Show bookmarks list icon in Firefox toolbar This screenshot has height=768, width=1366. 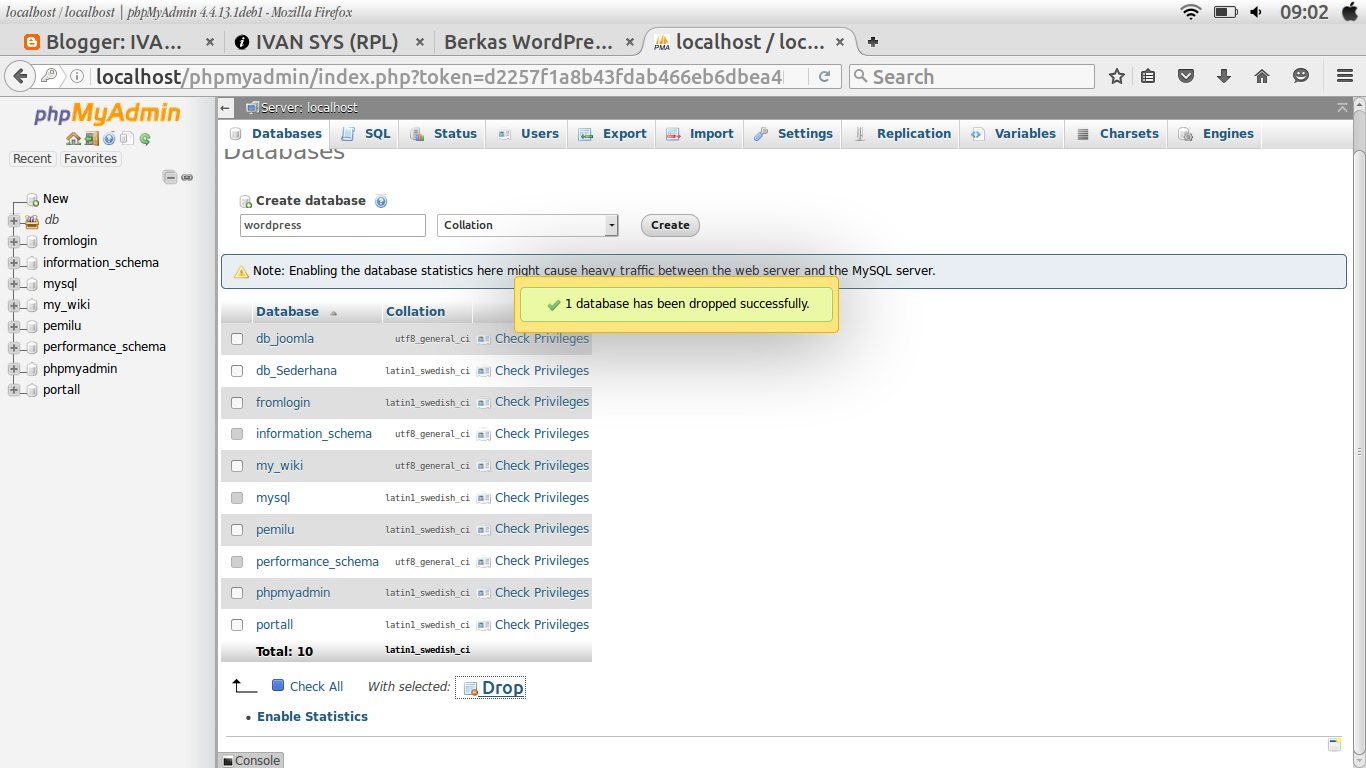1148,76
